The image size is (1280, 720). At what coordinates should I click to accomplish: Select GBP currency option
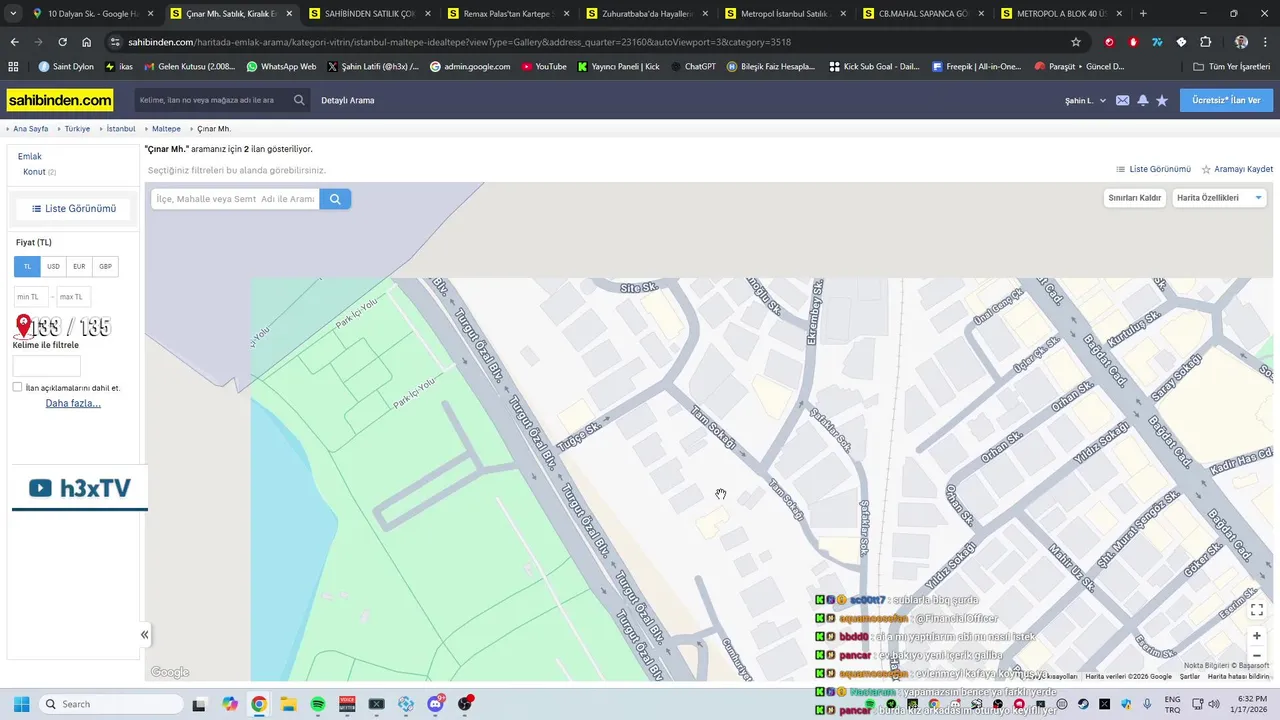[x=105, y=266]
